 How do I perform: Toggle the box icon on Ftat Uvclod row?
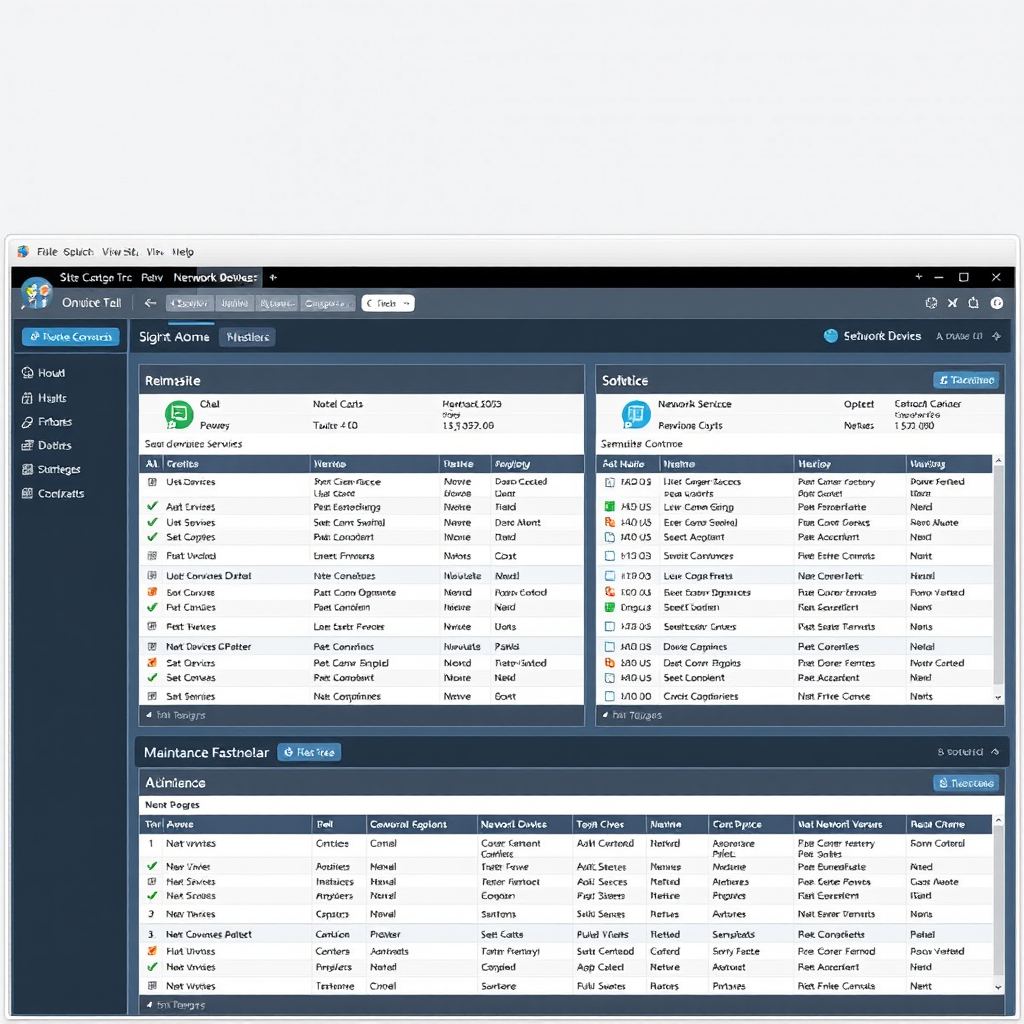152,556
